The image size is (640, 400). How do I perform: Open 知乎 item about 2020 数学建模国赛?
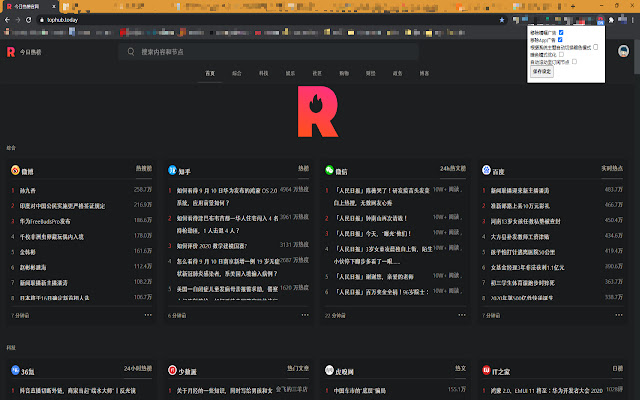212,246
